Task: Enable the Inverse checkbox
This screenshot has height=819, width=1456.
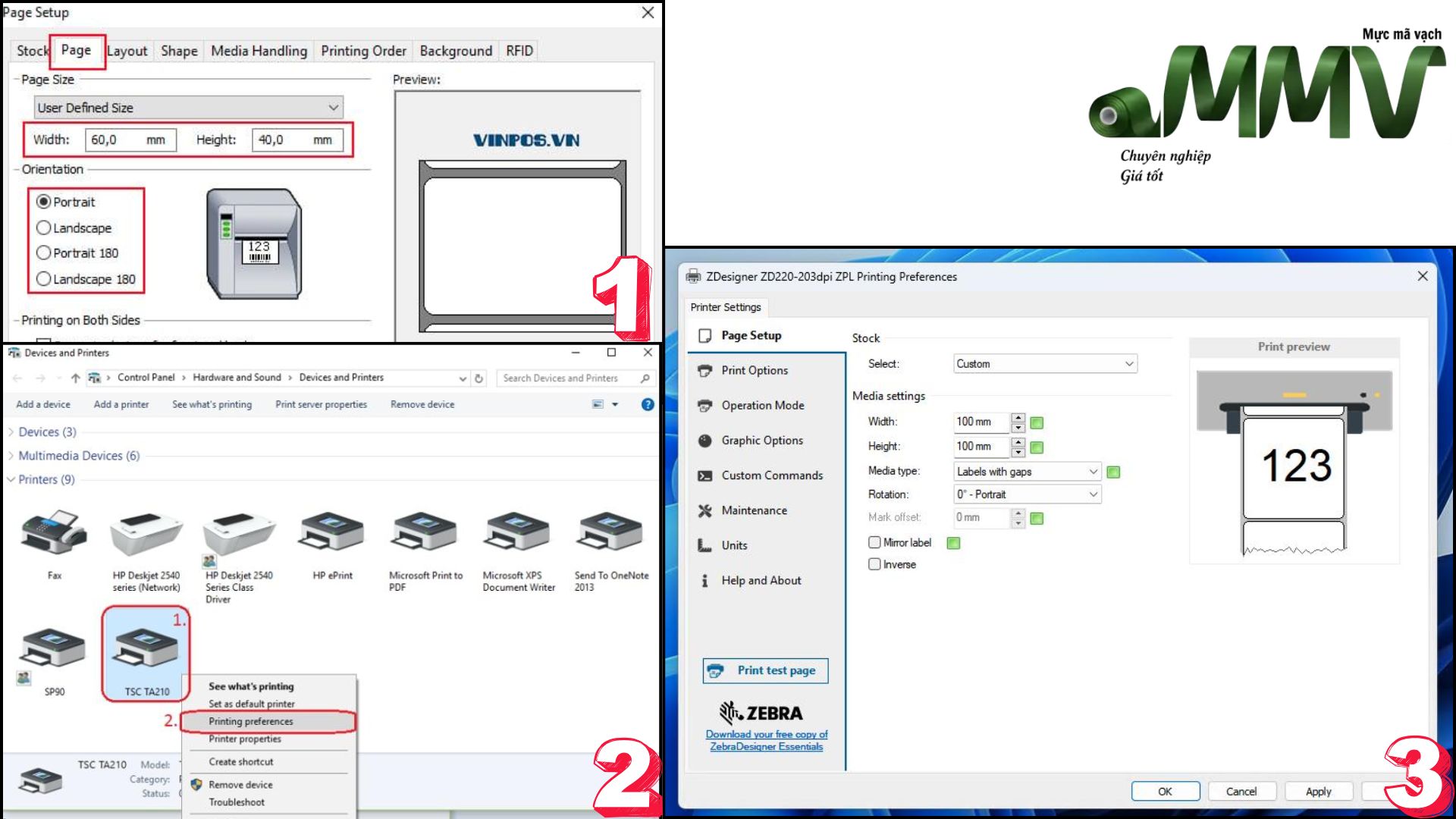Action: click(x=874, y=564)
